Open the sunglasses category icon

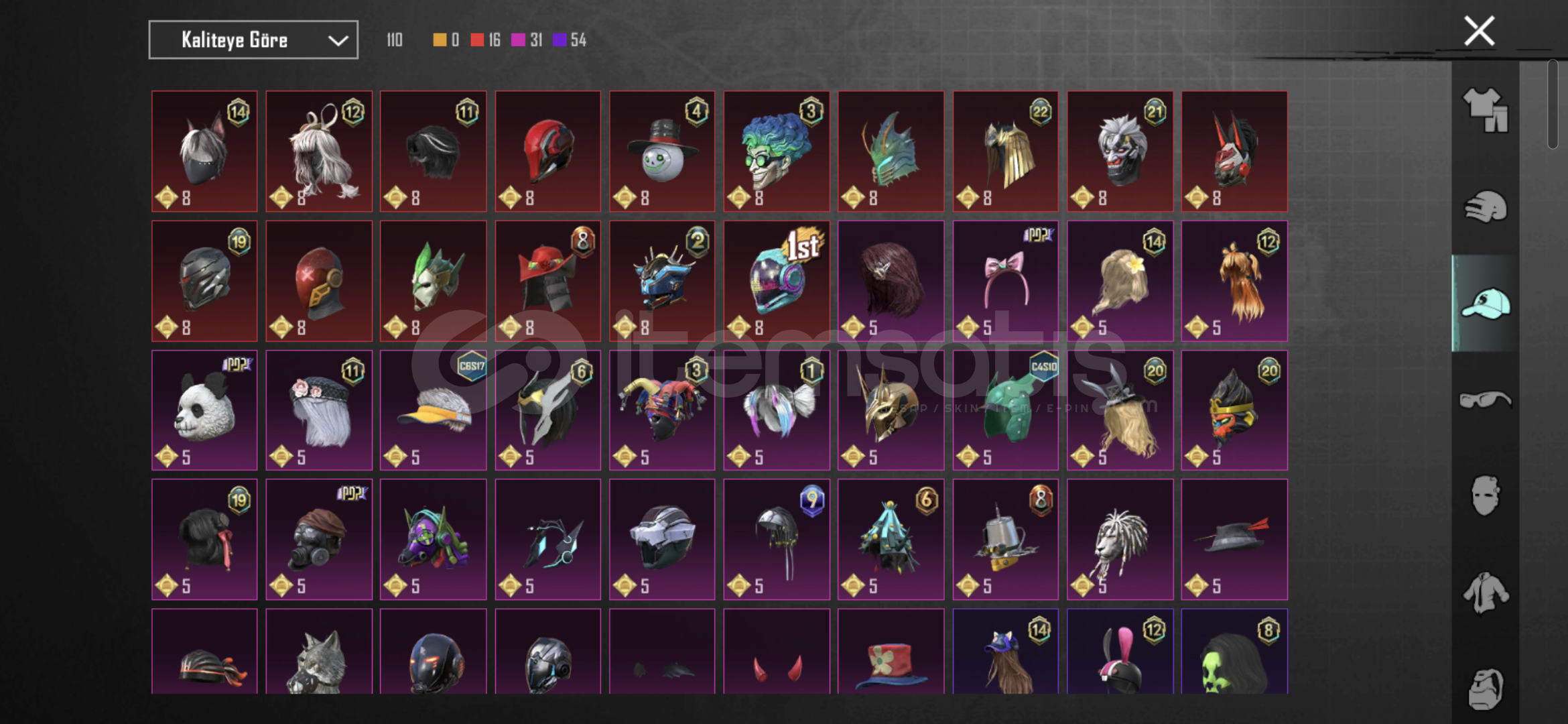point(1485,400)
